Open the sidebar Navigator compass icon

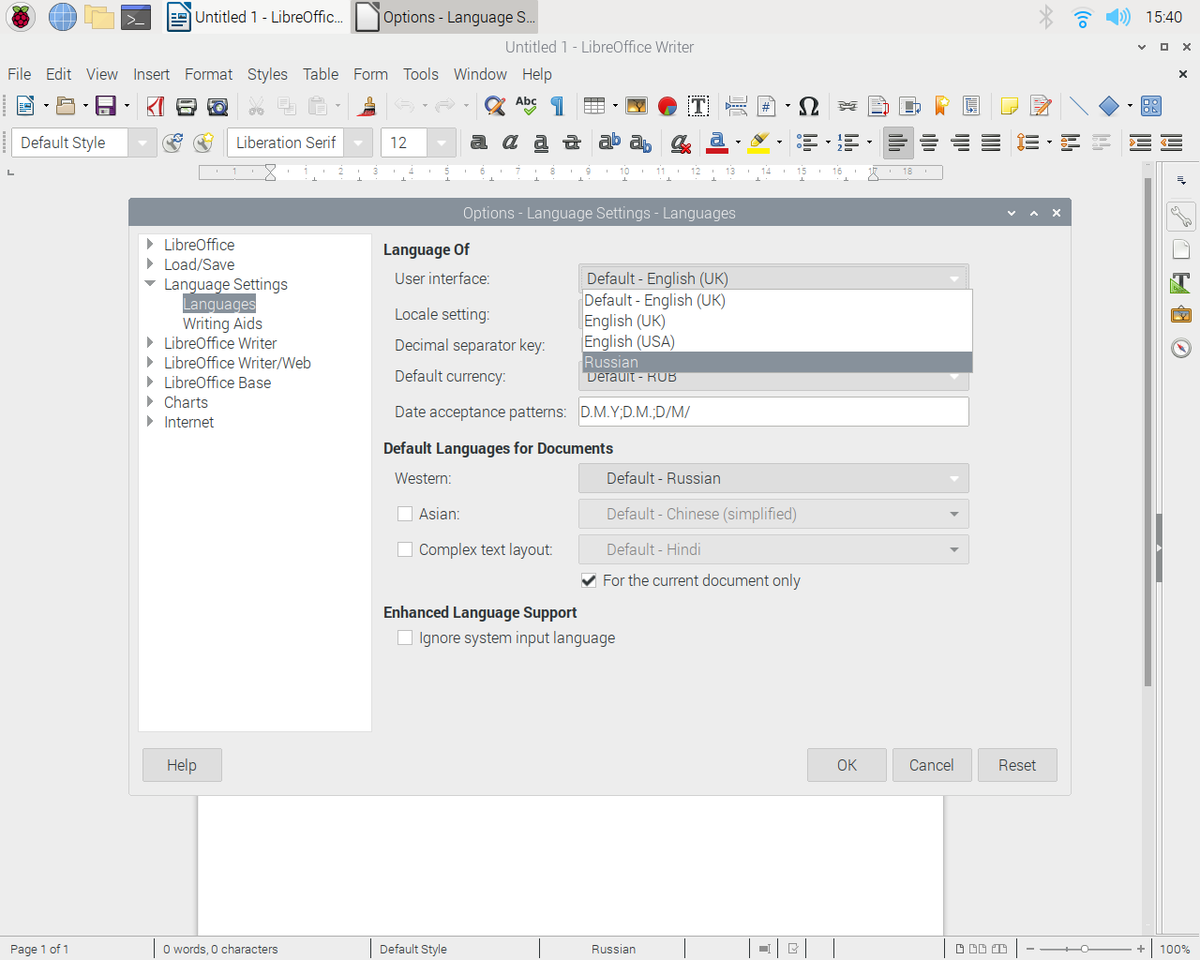1181,349
